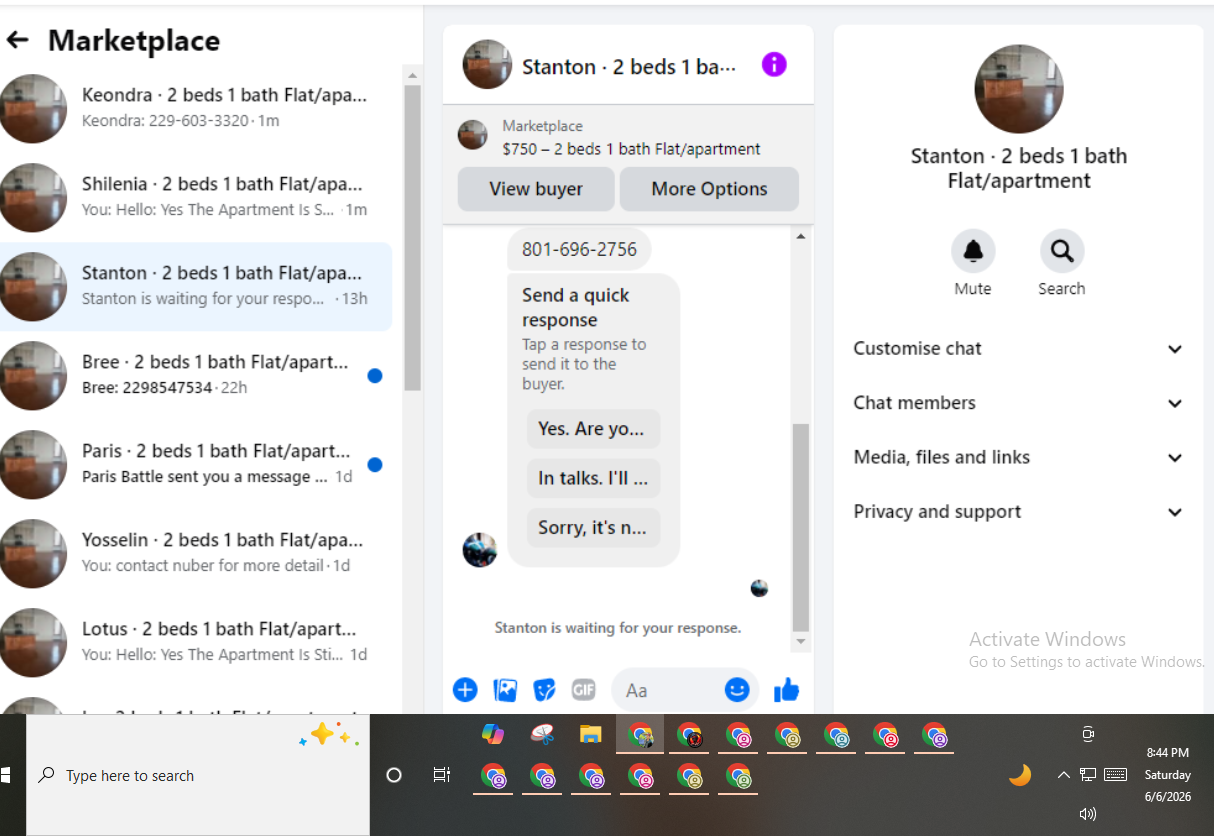Click the sender's avatar beside quick responses
The image size is (1214, 836).
pos(479,550)
